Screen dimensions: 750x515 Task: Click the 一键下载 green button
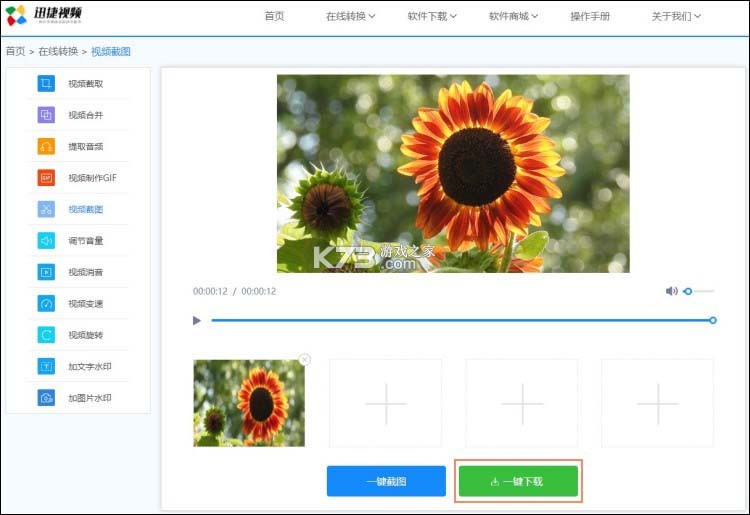coord(518,481)
